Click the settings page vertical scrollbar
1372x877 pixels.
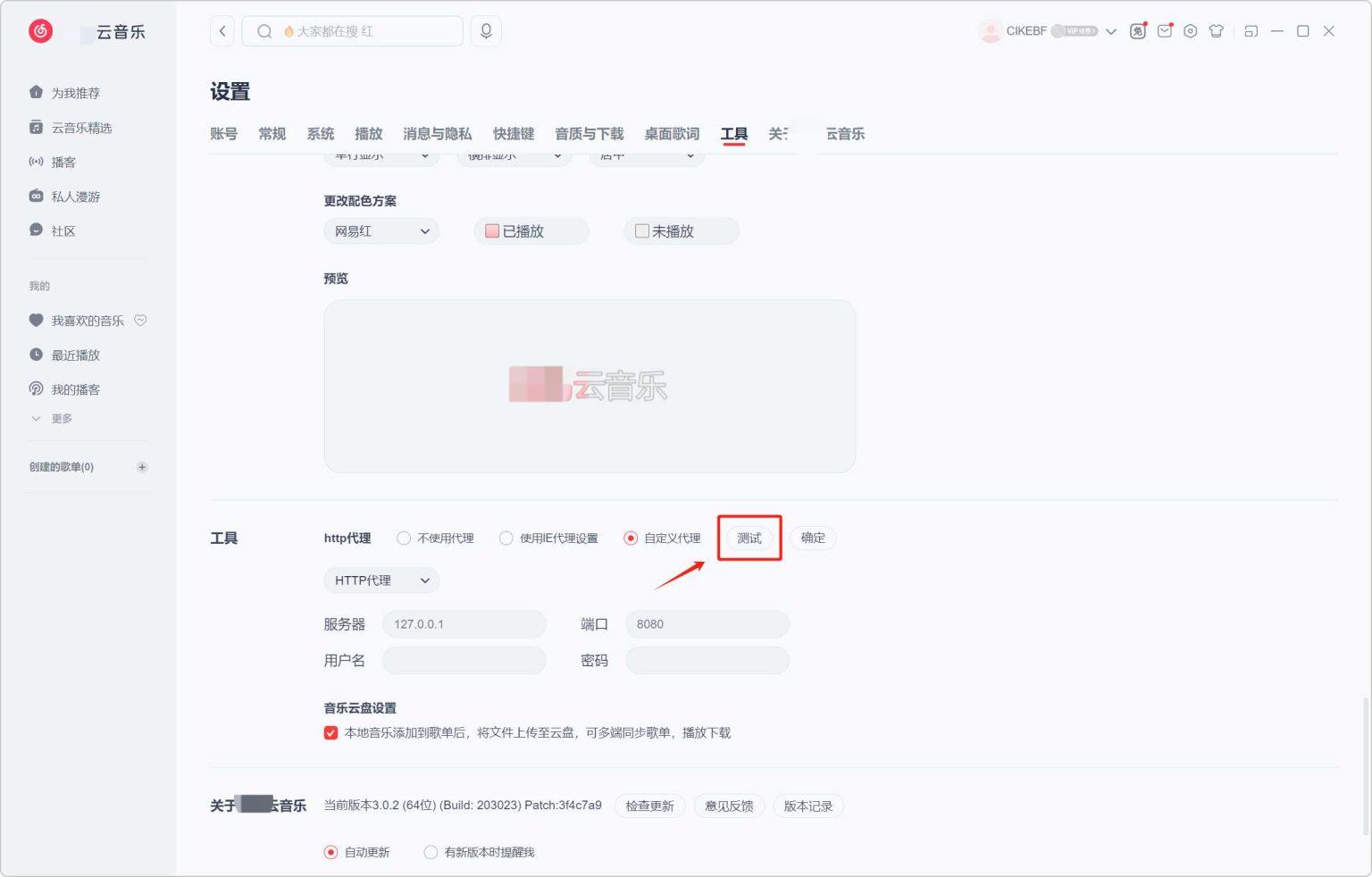click(1365, 766)
